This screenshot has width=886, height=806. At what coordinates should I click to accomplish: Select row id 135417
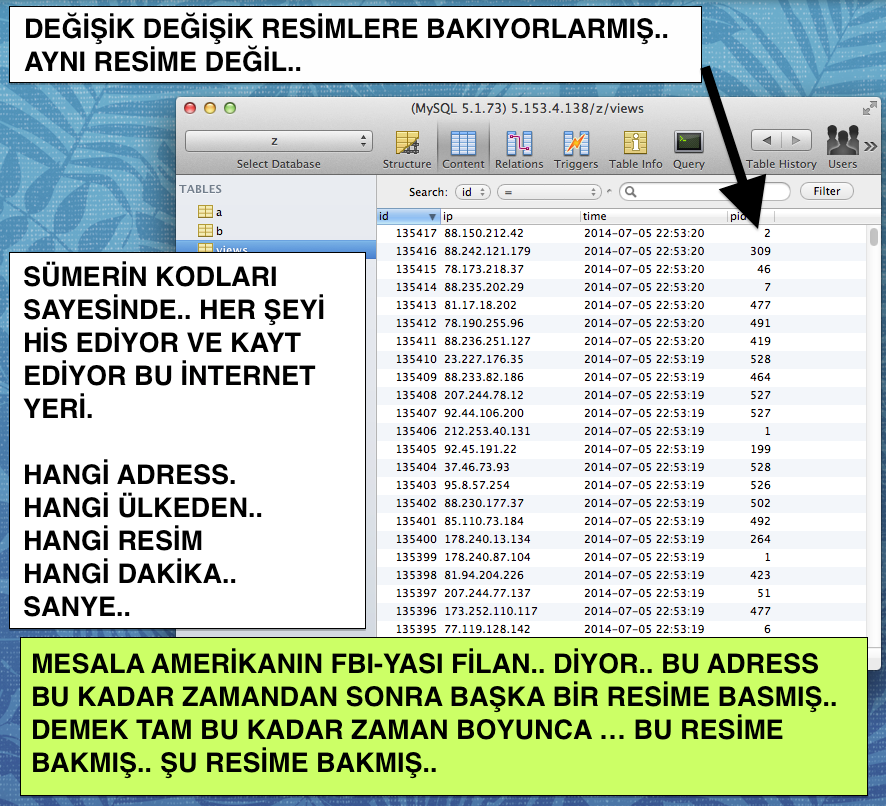click(x=416, y=233)
